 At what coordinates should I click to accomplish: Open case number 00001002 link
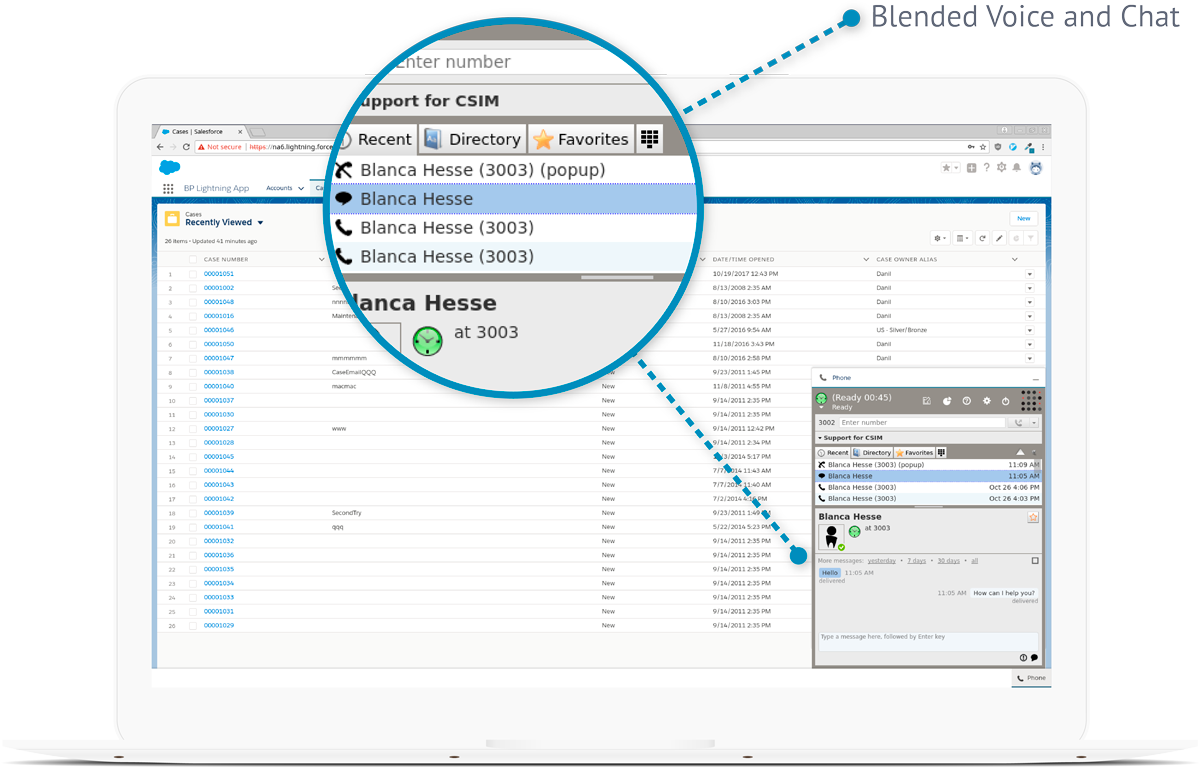point(219,288)
